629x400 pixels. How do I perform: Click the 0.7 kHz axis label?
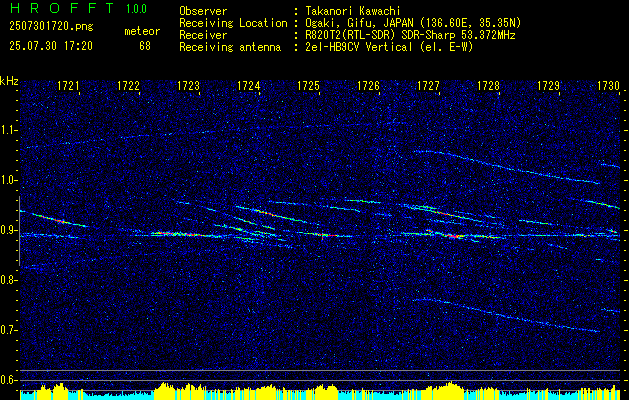(x=8, y=330)
